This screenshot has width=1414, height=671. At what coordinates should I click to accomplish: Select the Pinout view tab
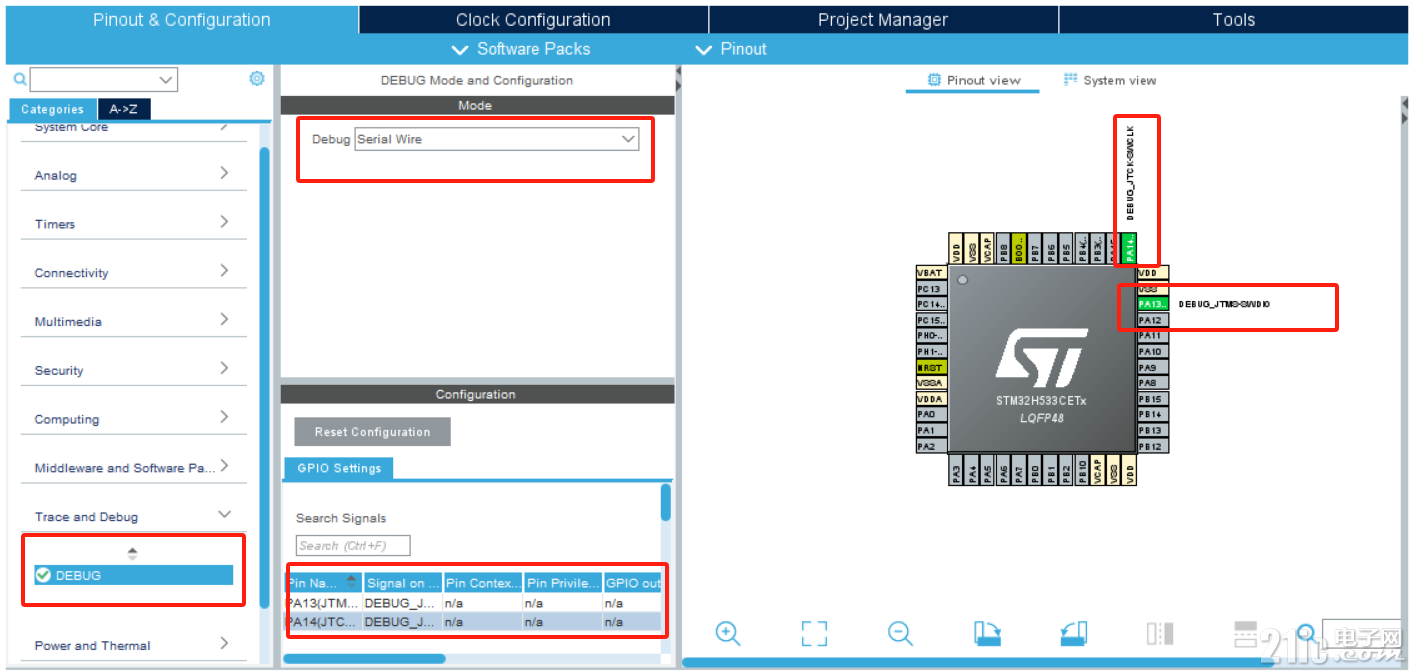click(973, 80)
